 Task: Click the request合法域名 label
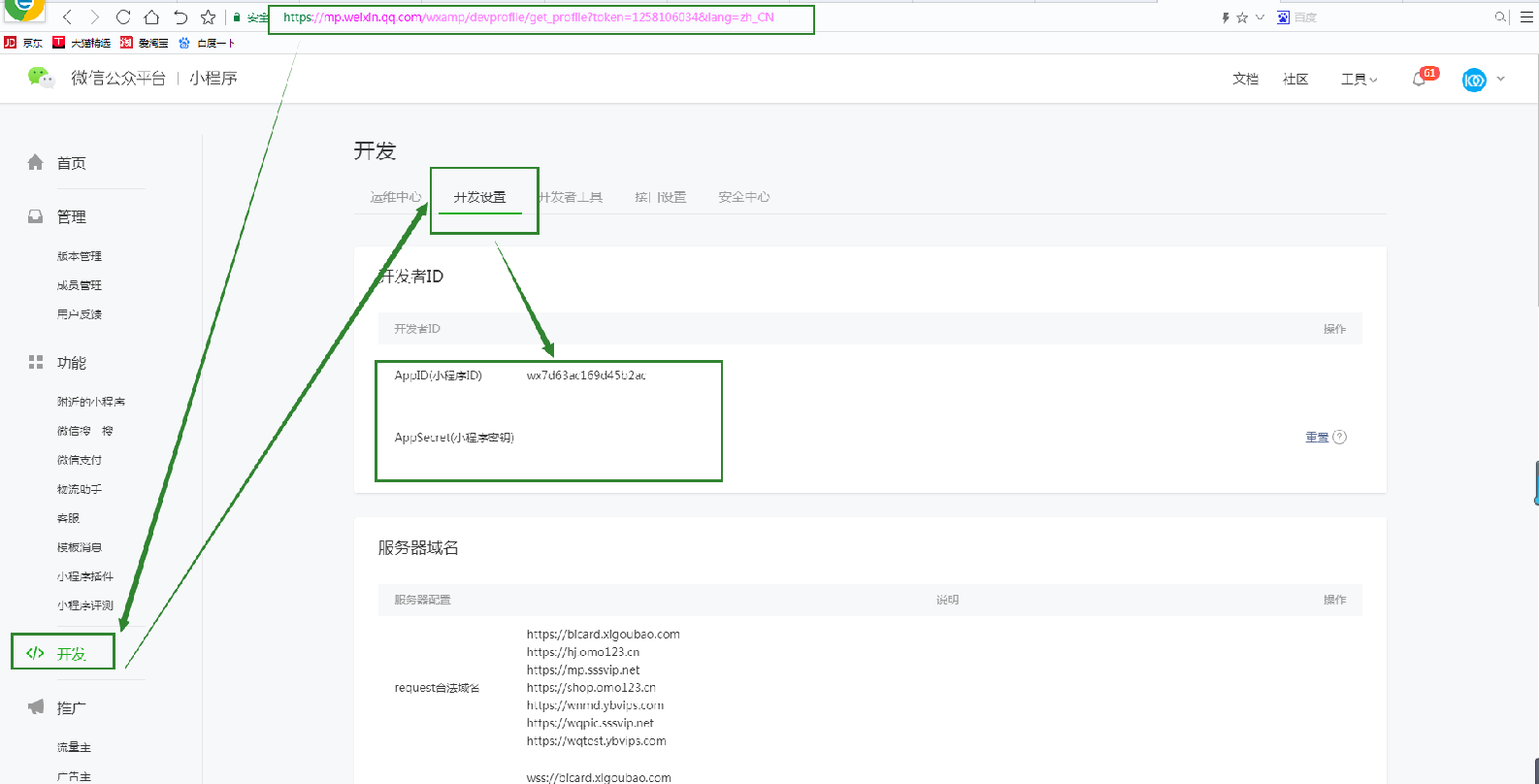click(437, 688)
